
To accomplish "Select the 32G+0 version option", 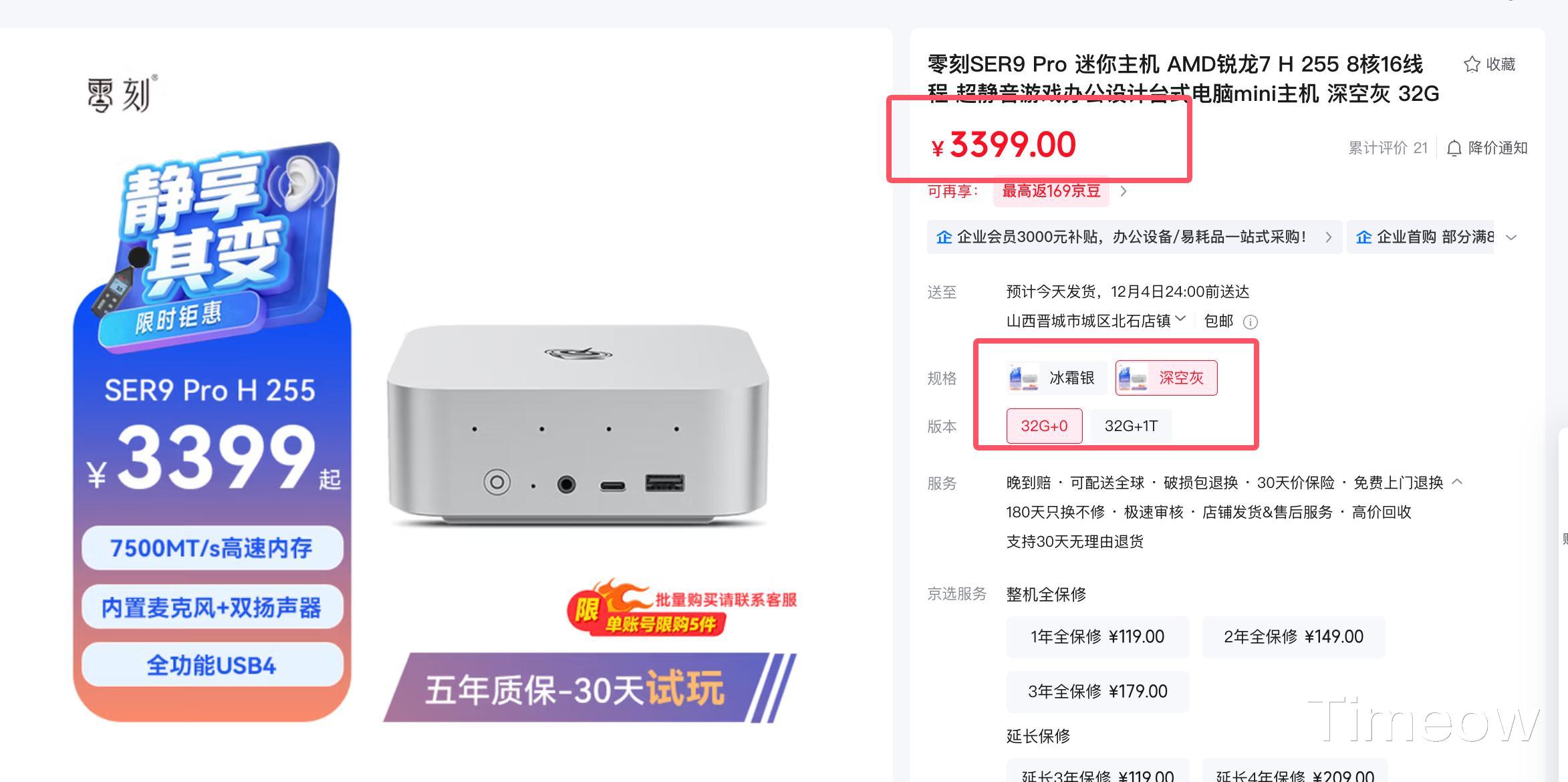I will [x=1044, y=426].
